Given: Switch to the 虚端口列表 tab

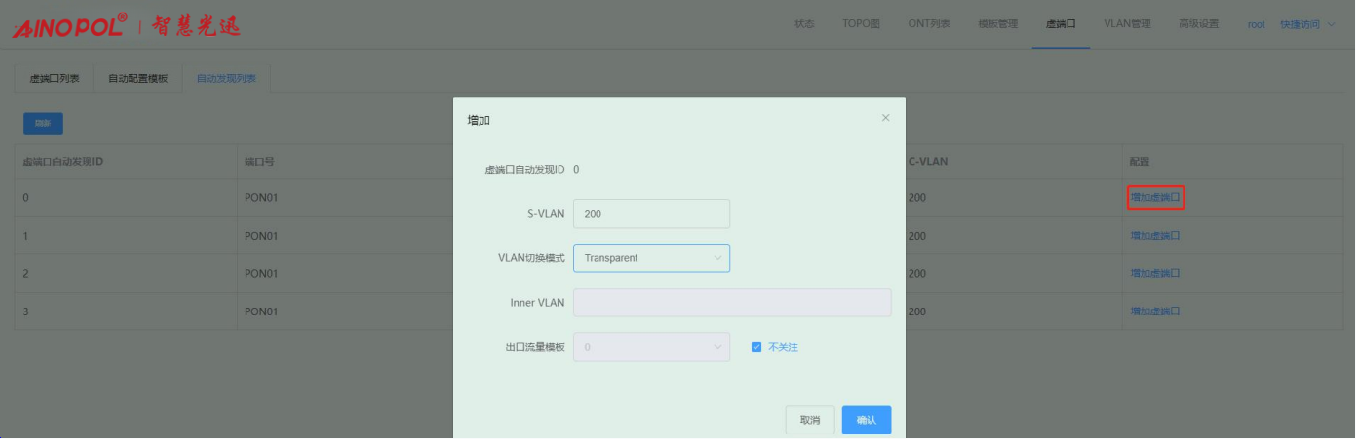Looking at the screenshot, I should tap(54, 79).
